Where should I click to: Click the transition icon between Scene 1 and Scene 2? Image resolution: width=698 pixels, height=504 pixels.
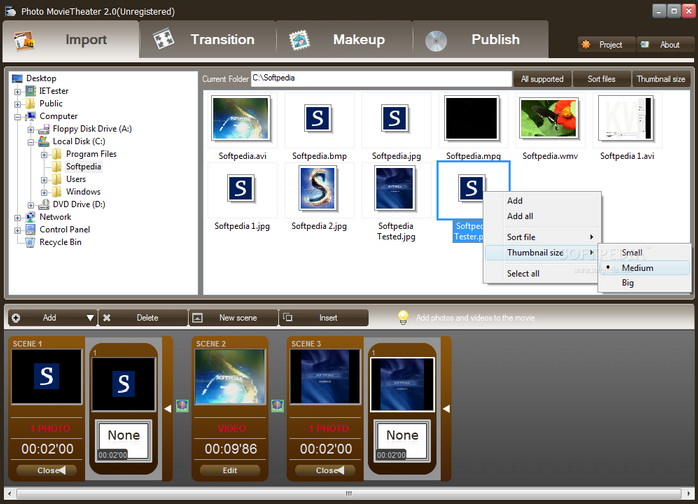(181, 405)
